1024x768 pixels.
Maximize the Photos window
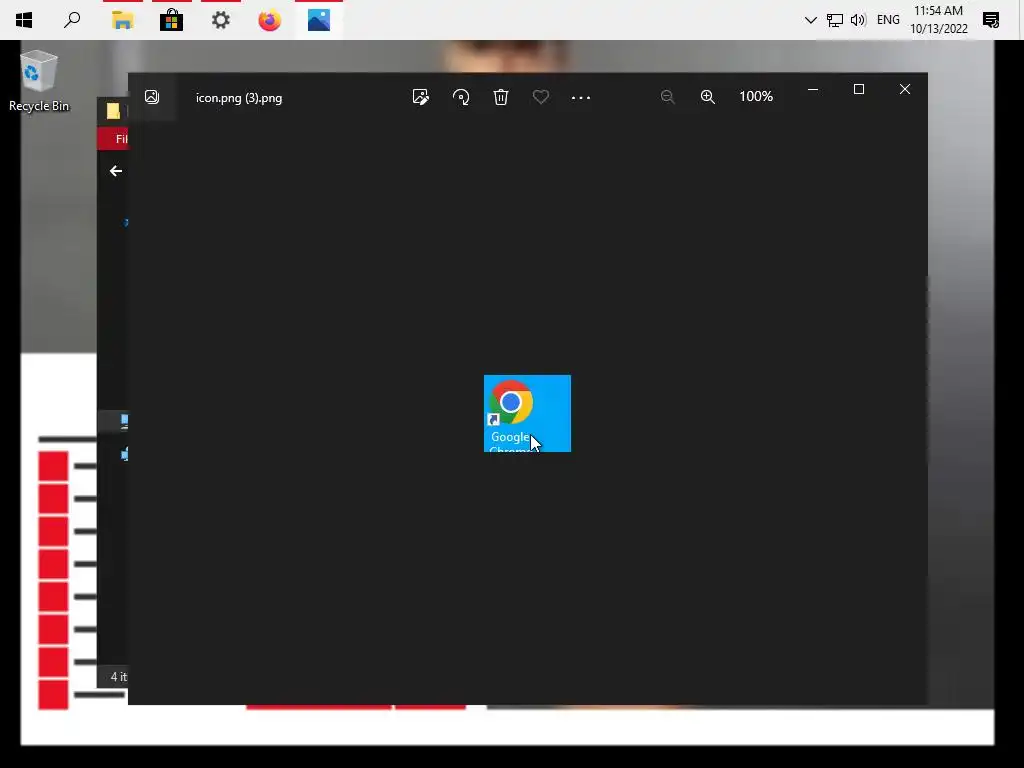click(x=859, y=89)
